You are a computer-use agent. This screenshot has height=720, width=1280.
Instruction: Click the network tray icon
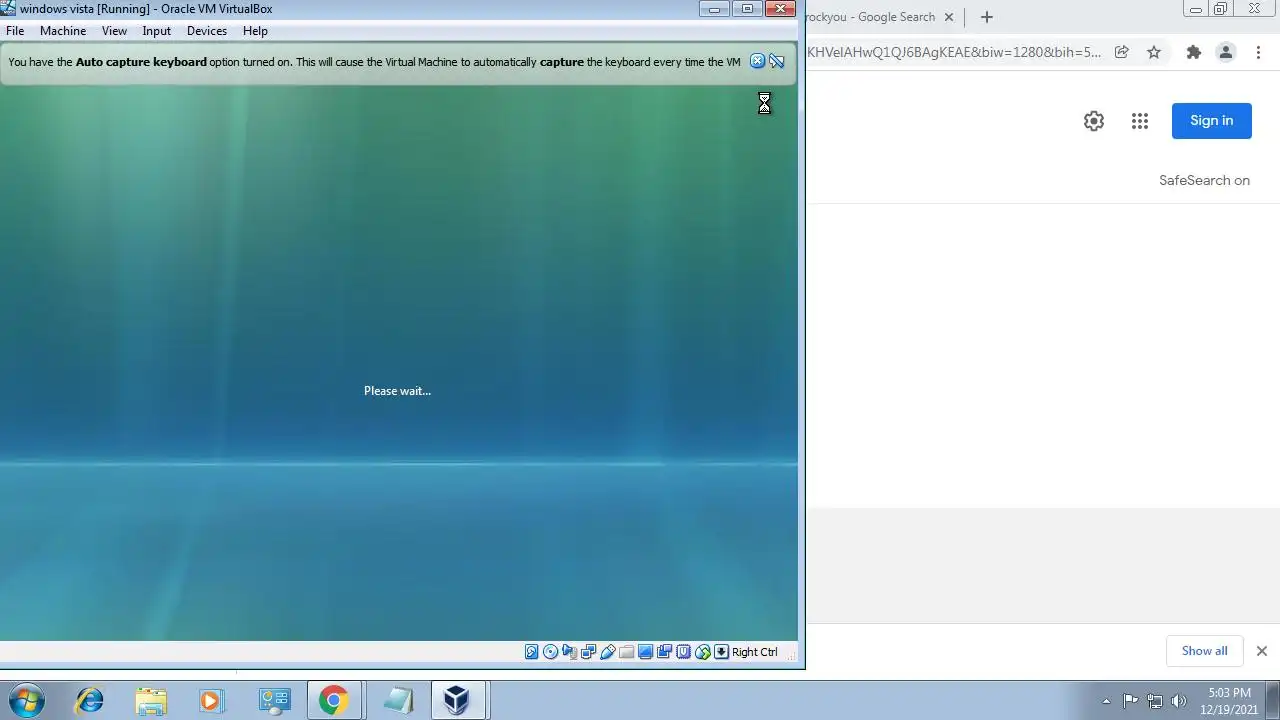pos(1155,701)
